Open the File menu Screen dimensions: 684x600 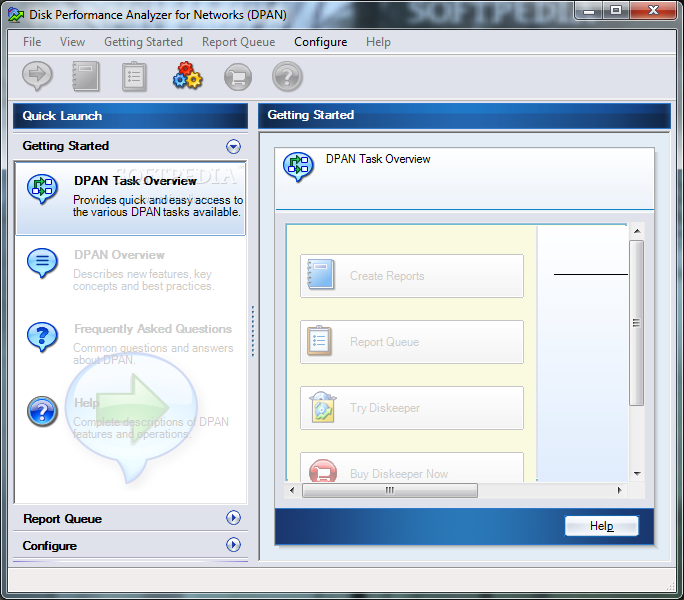(x=32, y=42)
